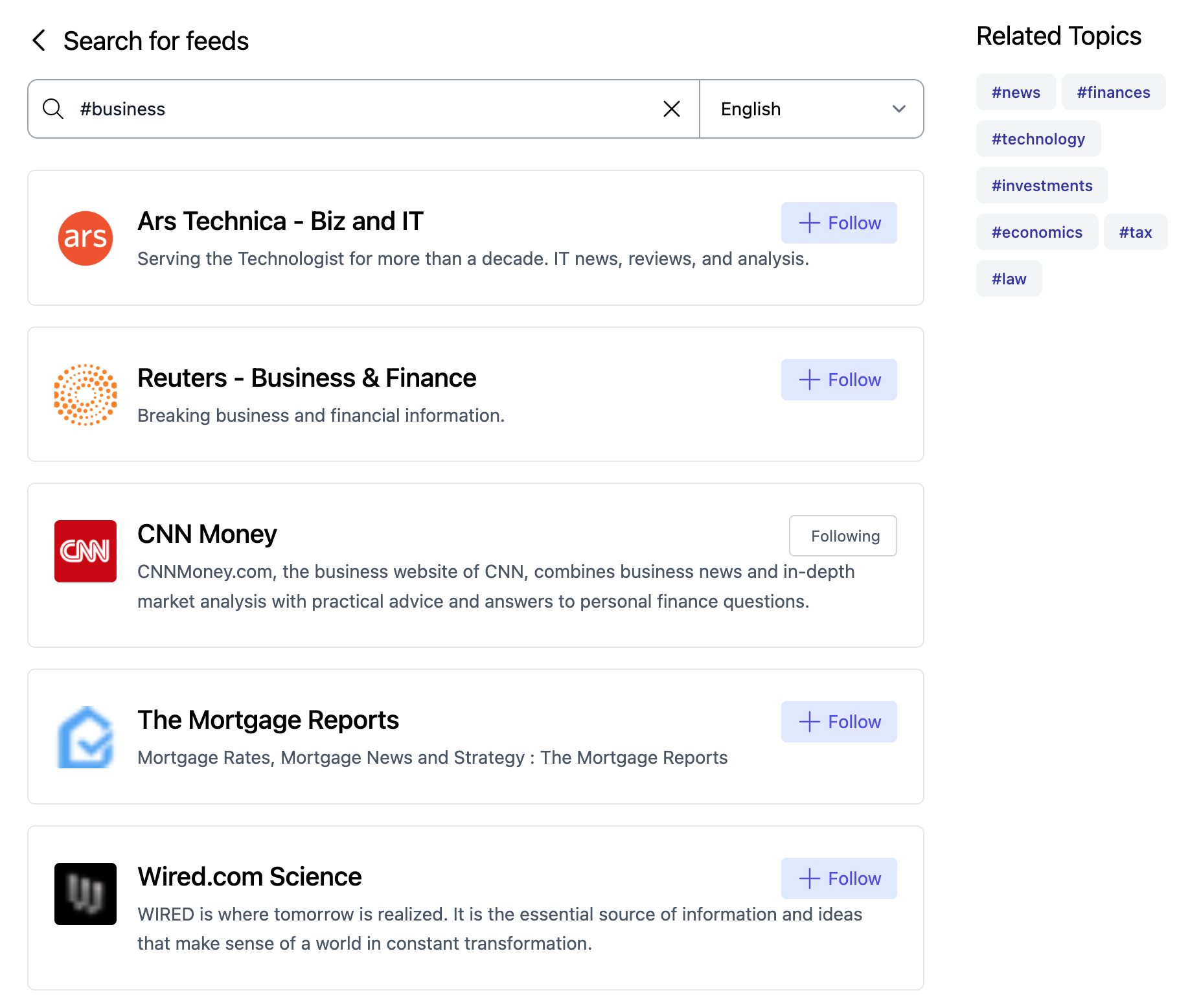The height and width of the screenshot is (1008, 1201).
Task: Click the Ars Technica orange logo
Action: point(86,238)
